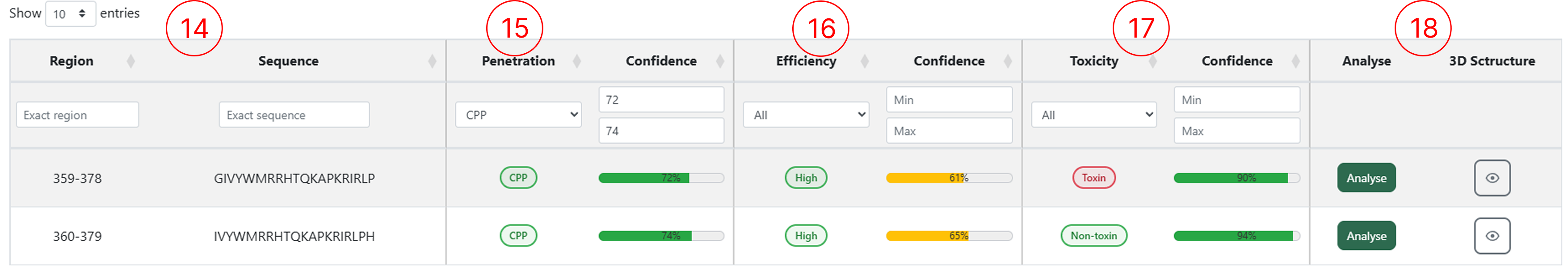
Task: Open the Toxicity All filter dropdown
Action: [x=1094, y=115]
